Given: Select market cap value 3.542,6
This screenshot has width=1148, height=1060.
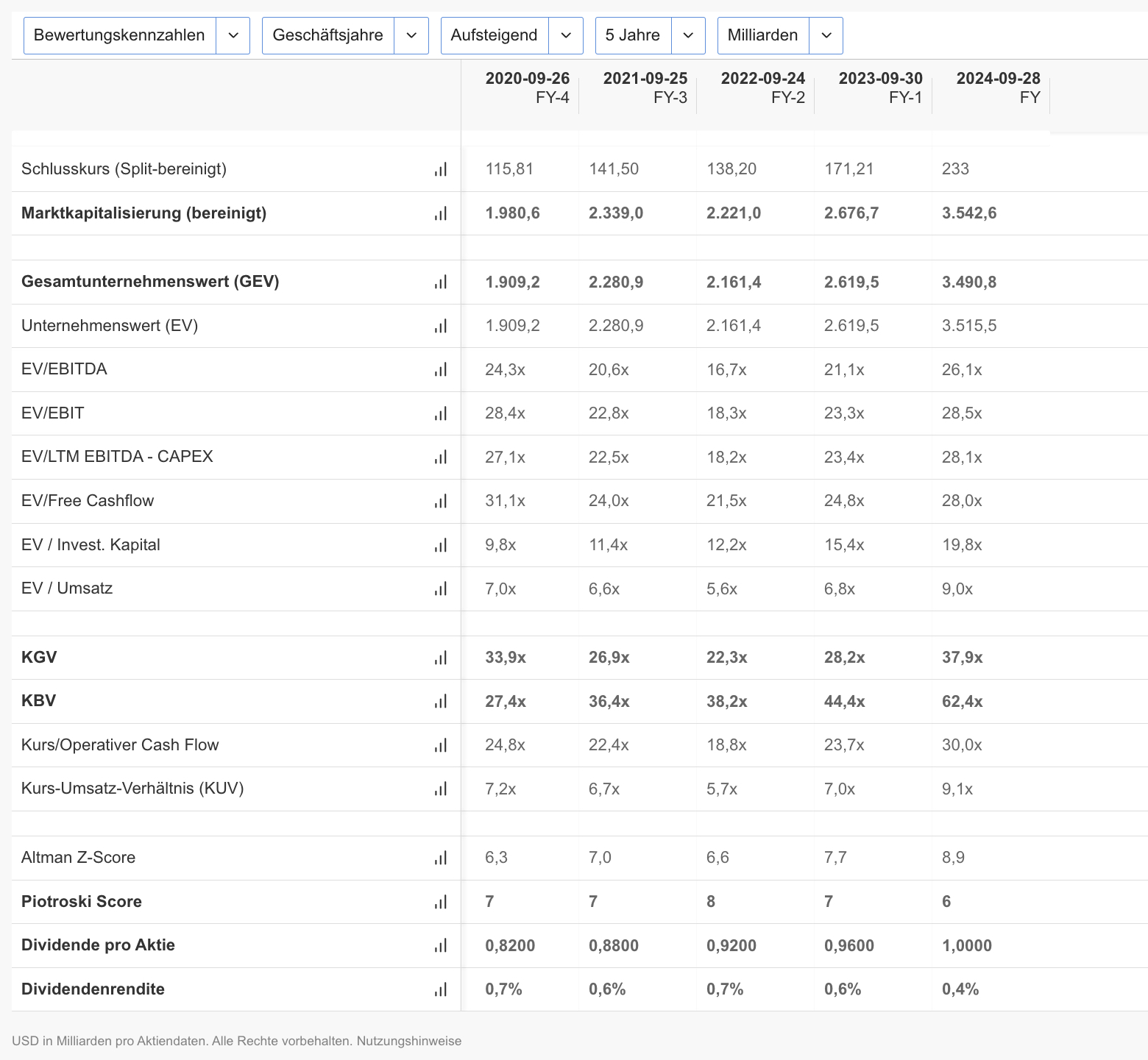Looking at the screenshot, I should click(x=969, y=213).
